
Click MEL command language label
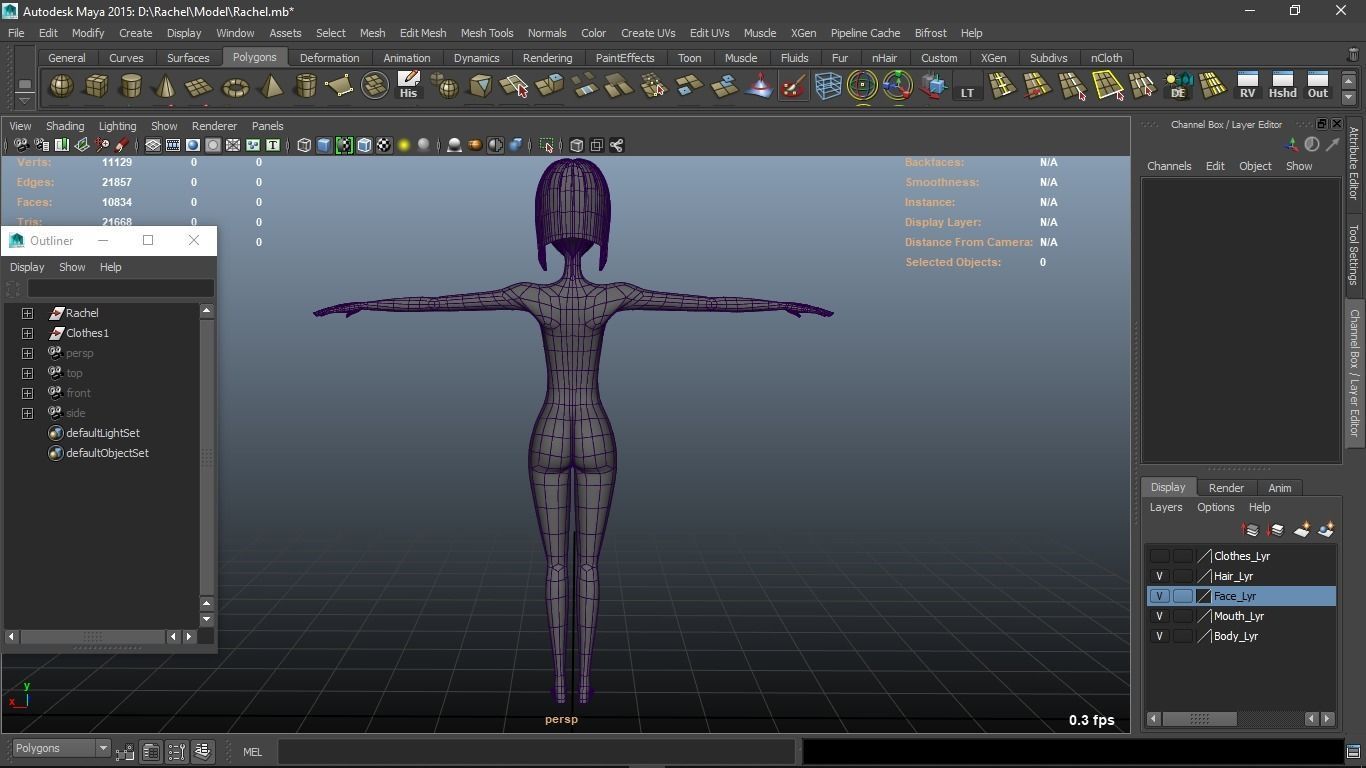point(252,752)
